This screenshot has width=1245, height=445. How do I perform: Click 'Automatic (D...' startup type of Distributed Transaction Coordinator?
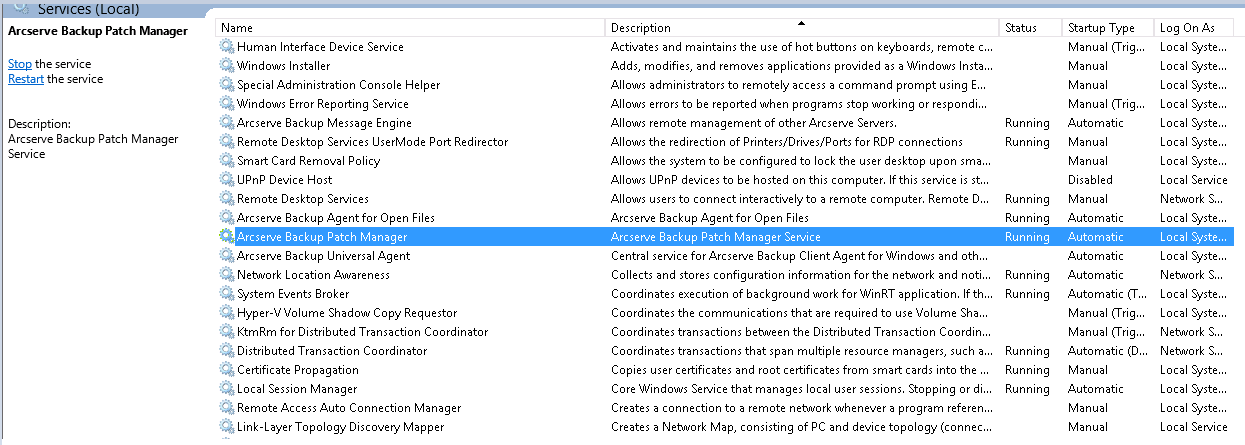pos(1108,351)
